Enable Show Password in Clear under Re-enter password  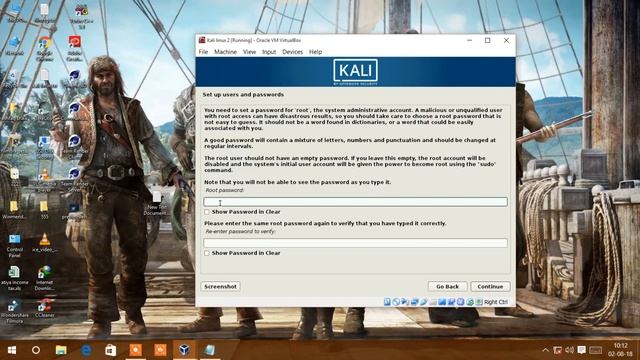[207, 253]
